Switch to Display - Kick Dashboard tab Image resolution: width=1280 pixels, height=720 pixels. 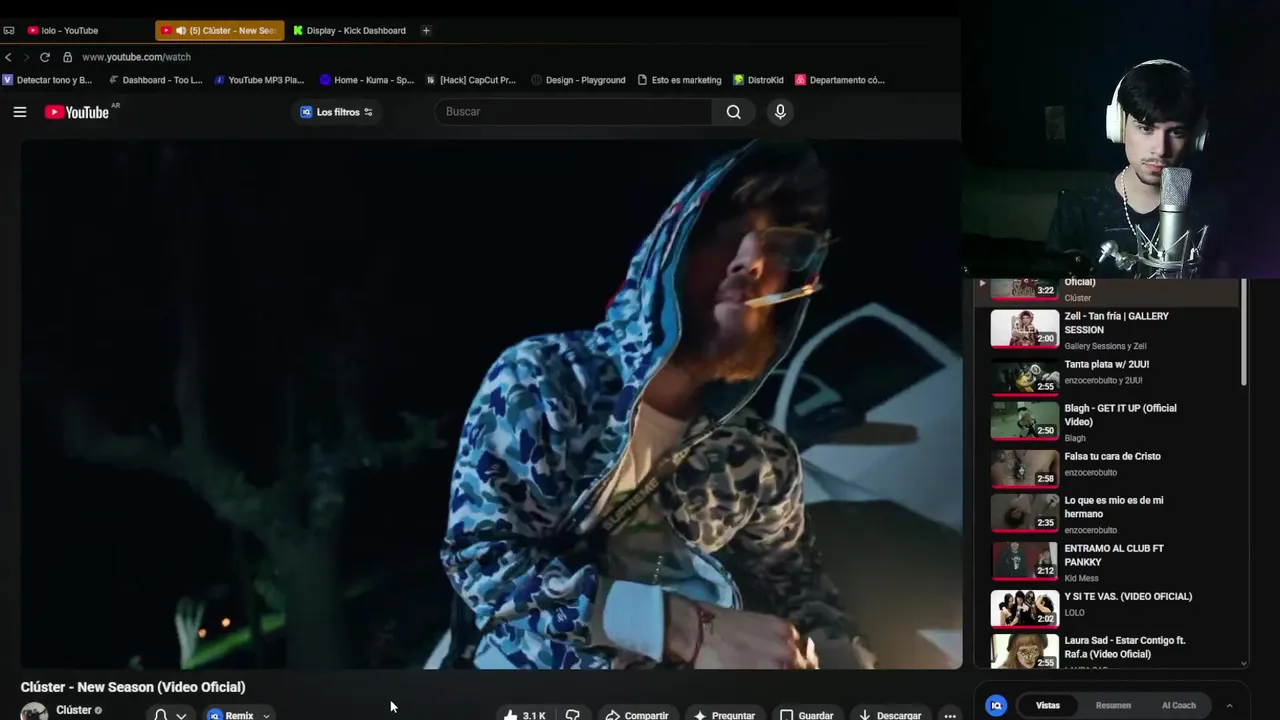tap(350, 31)
